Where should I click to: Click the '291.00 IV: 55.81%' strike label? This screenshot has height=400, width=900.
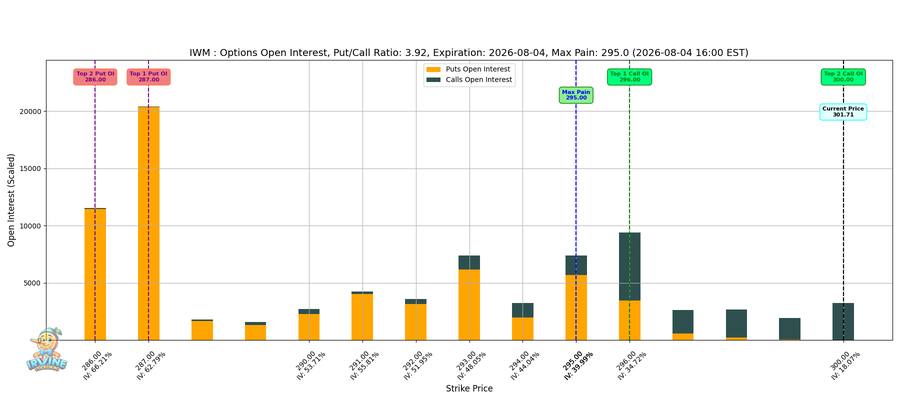click(x=364, y=365)
